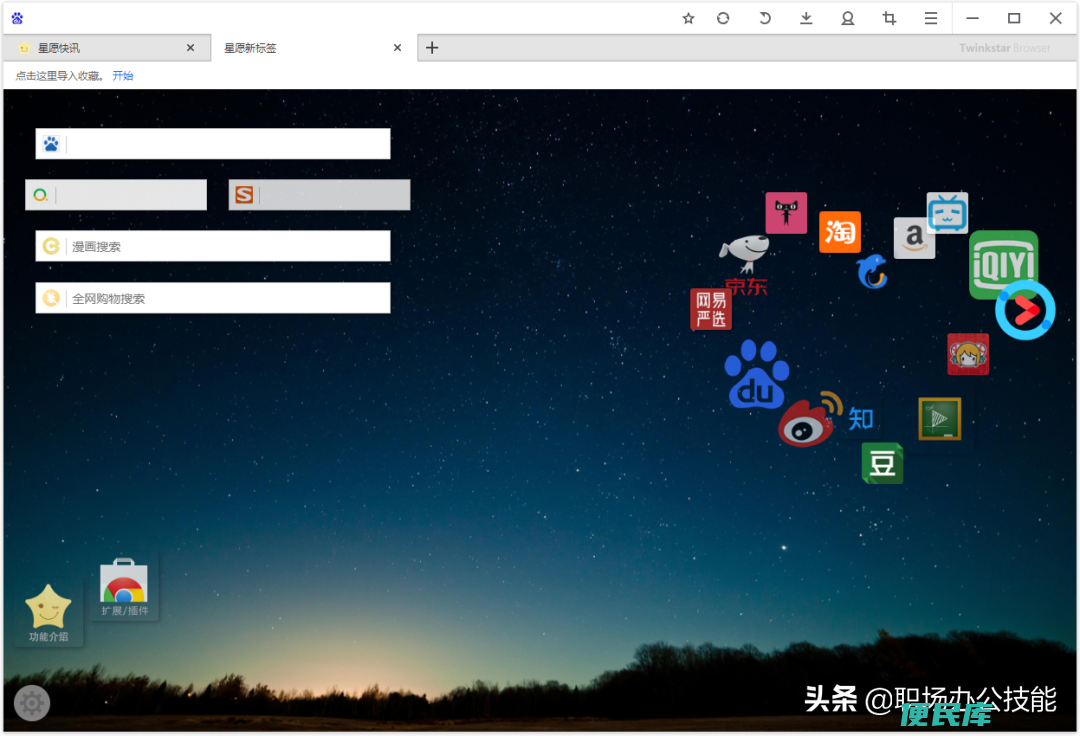The image size is (1080, 736).
Task: Open the 功能介绍 star icon
Action: [x=48, y=613]
